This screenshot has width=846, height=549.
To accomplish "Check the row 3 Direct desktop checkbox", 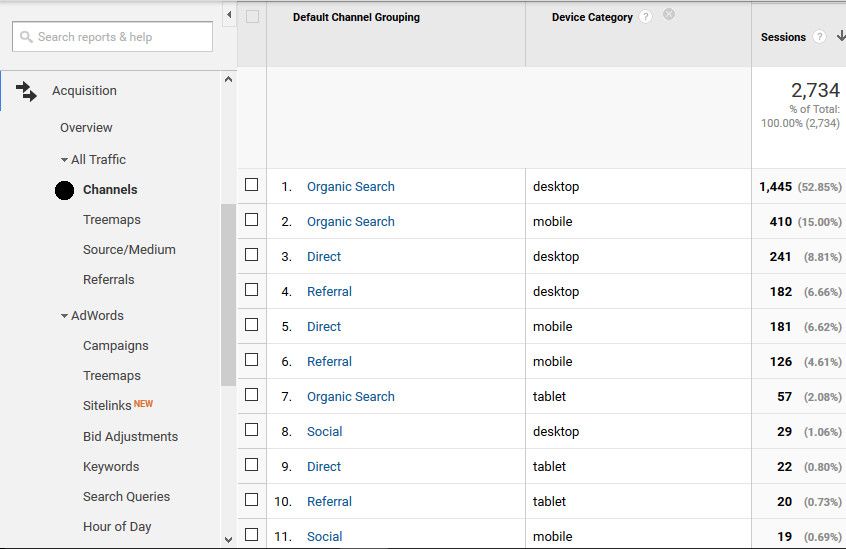I will [x=252, y=255].
